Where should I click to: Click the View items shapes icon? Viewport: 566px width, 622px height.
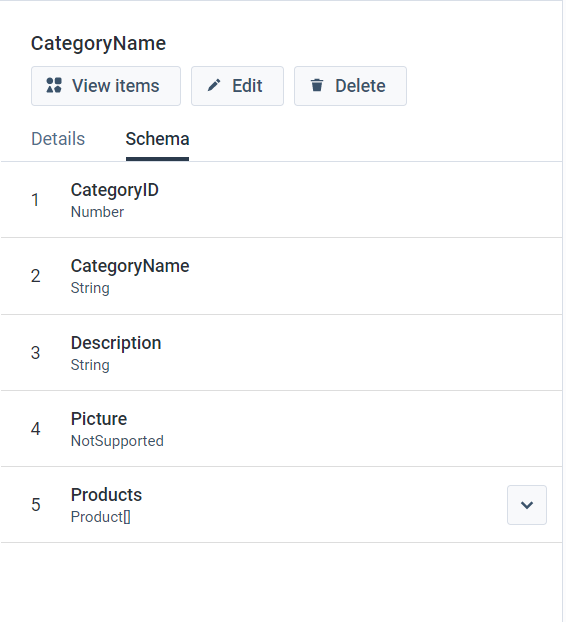(54, 86)
